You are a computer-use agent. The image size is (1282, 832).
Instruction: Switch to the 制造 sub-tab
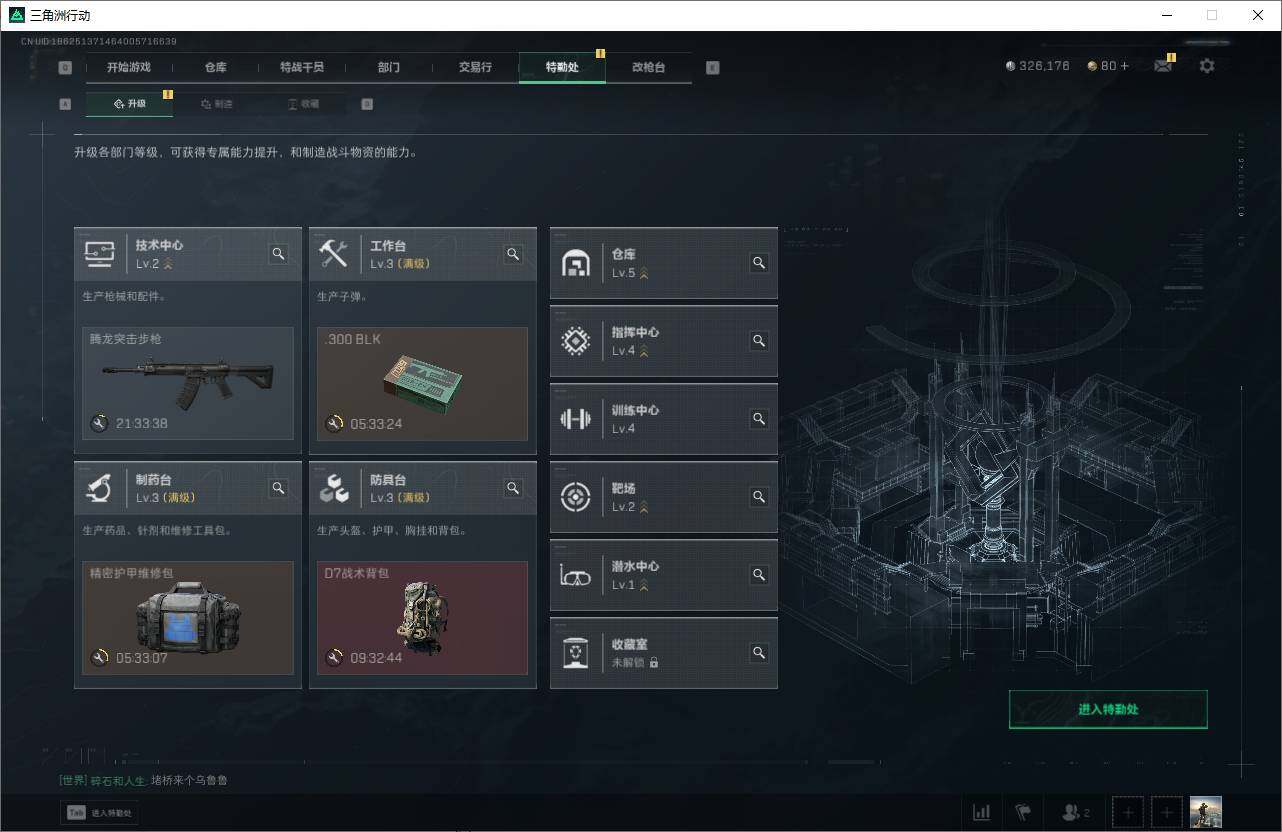(x=218, y=103)
